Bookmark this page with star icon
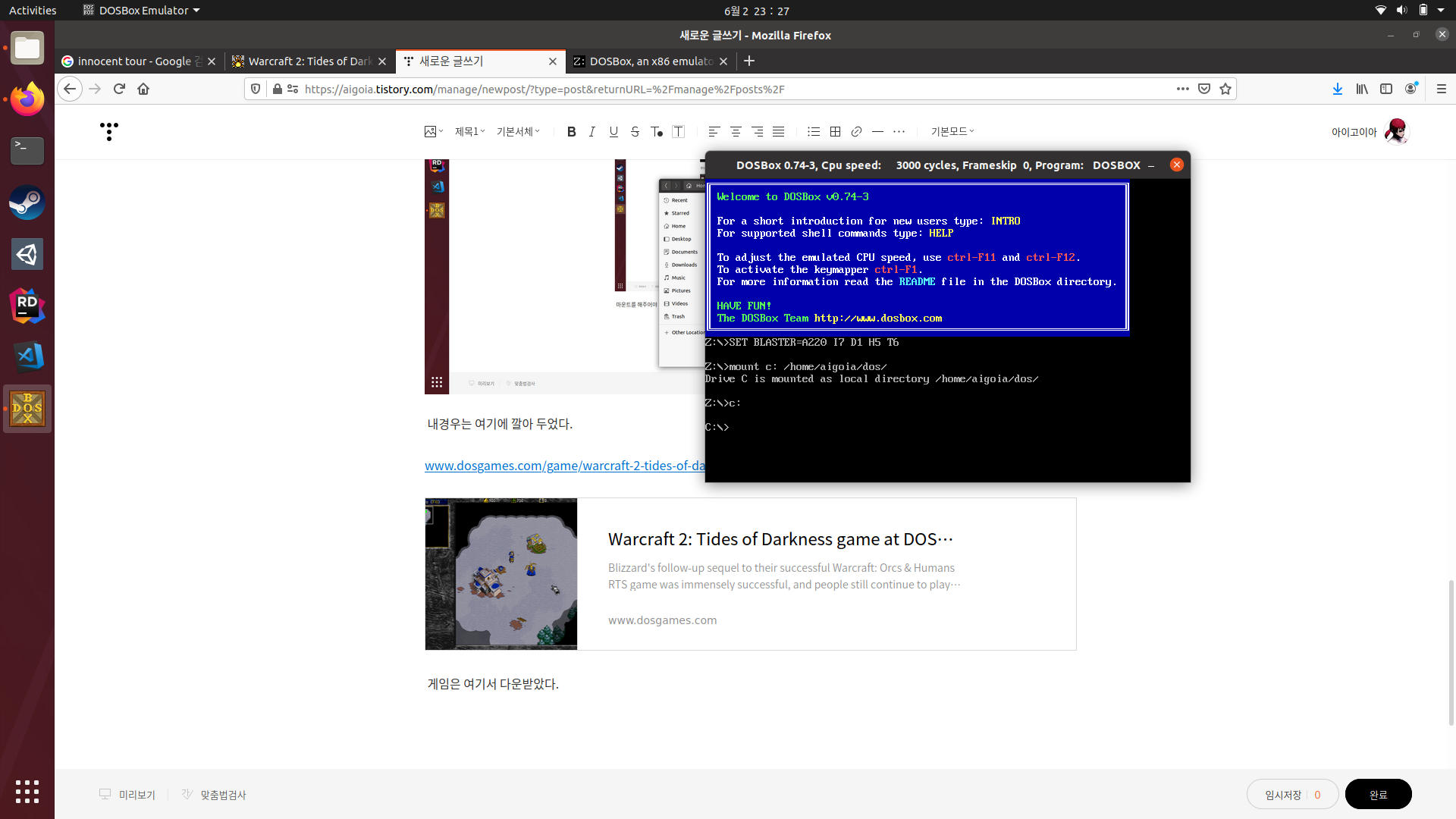This screenshot has height=819, width=1456. click(x=1225, y=89)
